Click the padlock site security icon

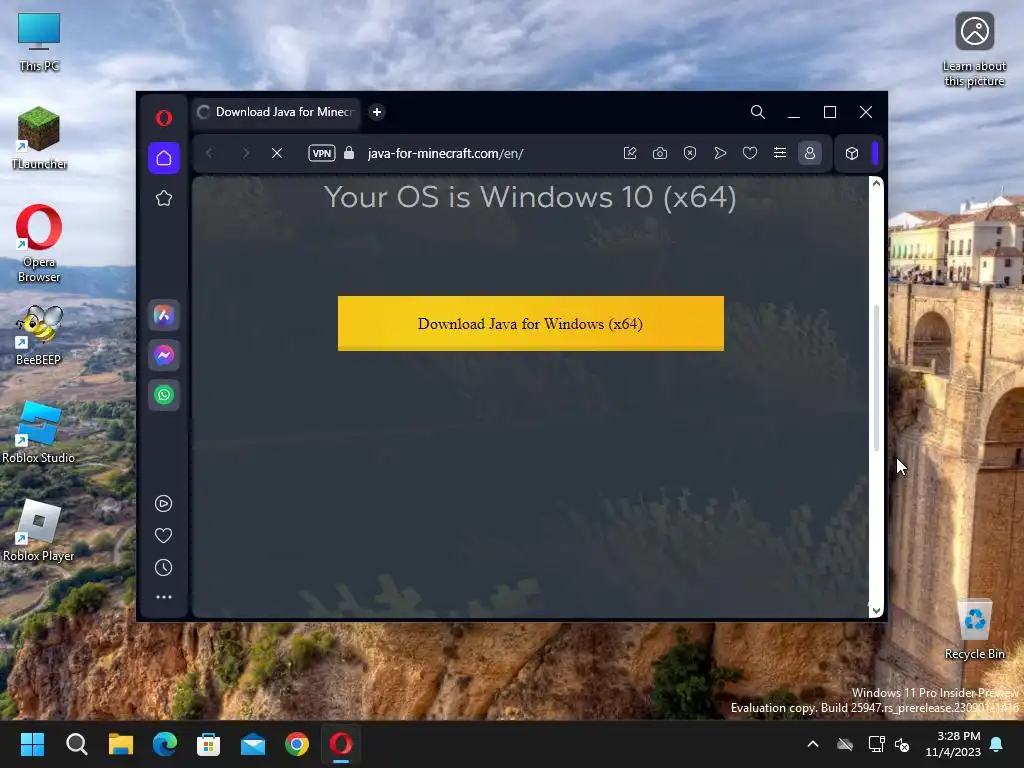click(349, 153)
